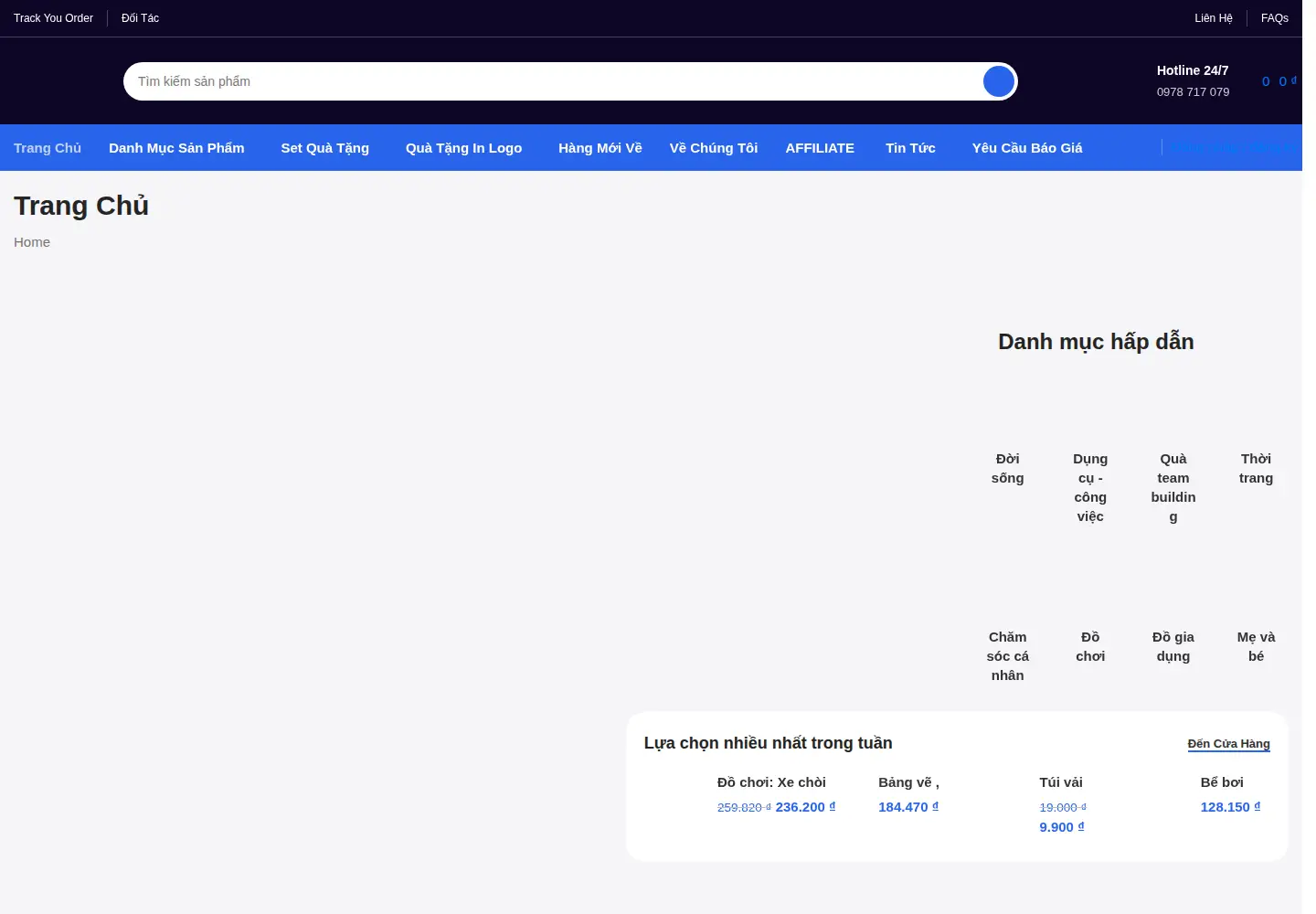The image size is (1316, 914).
Task: Focus the 'Tìm kiếm sản phẩm' search box
Action: (x=553, y=81)
